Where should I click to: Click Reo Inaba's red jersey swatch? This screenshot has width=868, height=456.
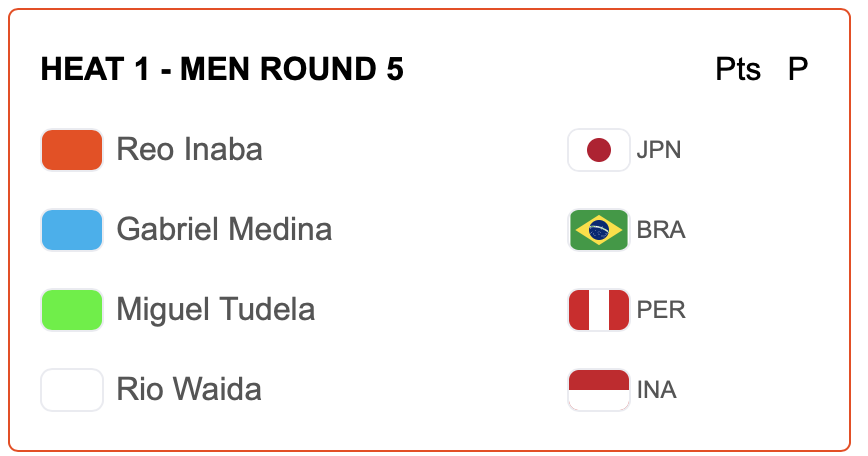(x=72, y=150)
